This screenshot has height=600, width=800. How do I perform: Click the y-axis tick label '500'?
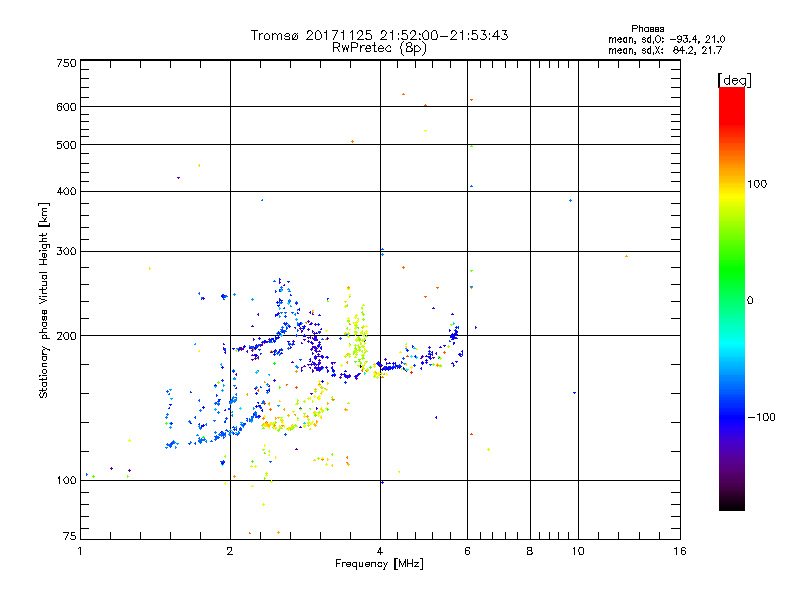(67, 145)
